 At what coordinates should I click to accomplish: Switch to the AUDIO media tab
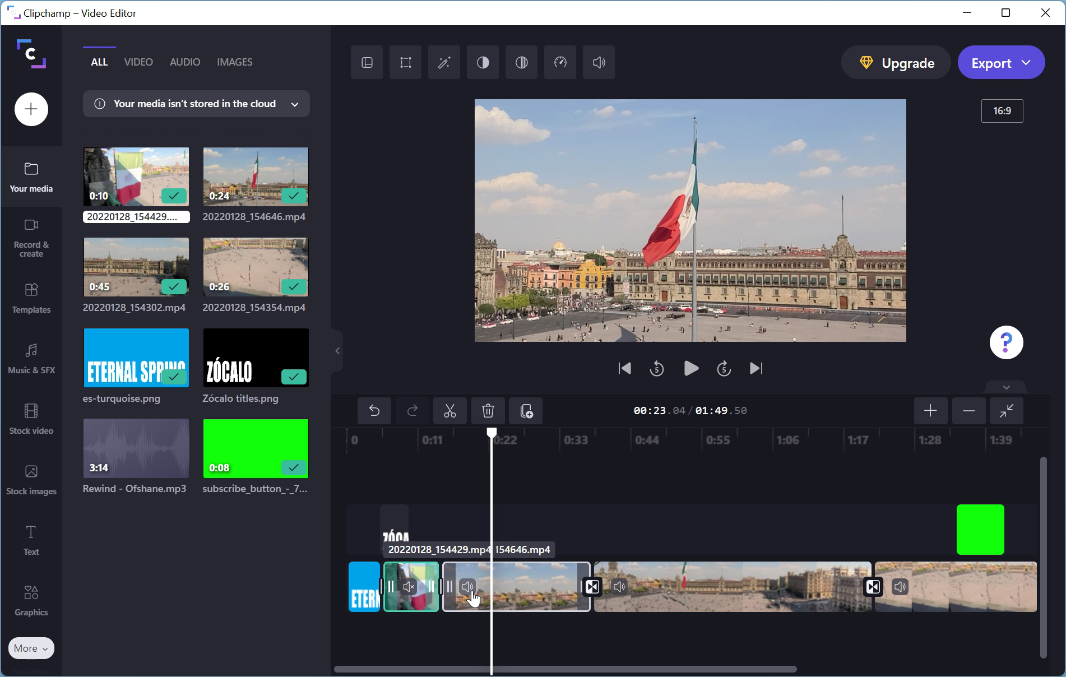(185, 62)
